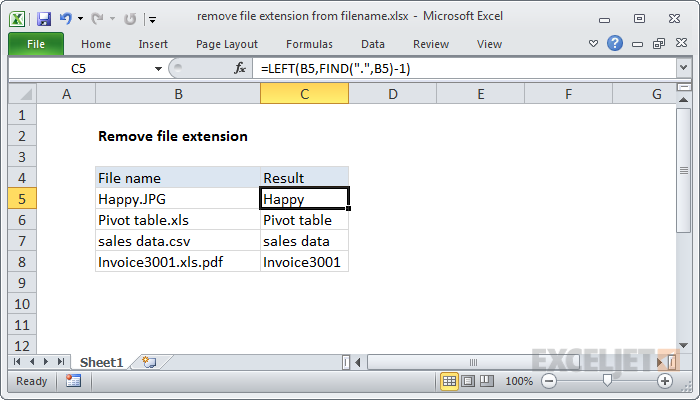Switch to the Insert ribbon tab
The image size is (700, 400).
click(153, 44)
